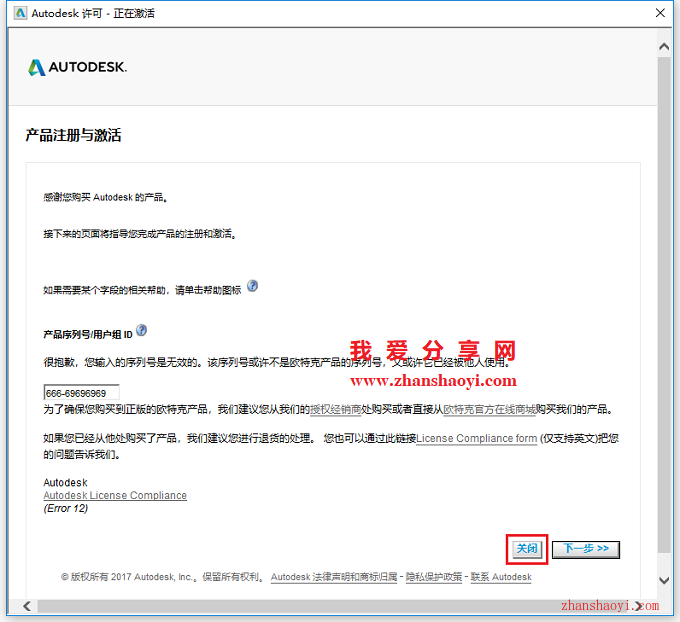This screenshot has width=680, height=622.
Task: Open the 隐私保护政策 link
Action: 434,577
